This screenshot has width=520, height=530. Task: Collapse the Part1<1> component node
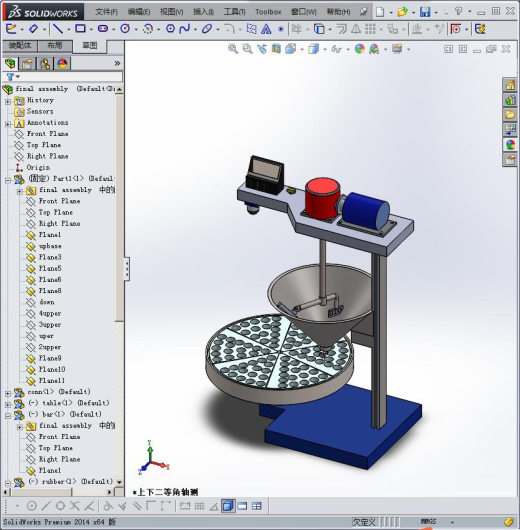point(8,180)
